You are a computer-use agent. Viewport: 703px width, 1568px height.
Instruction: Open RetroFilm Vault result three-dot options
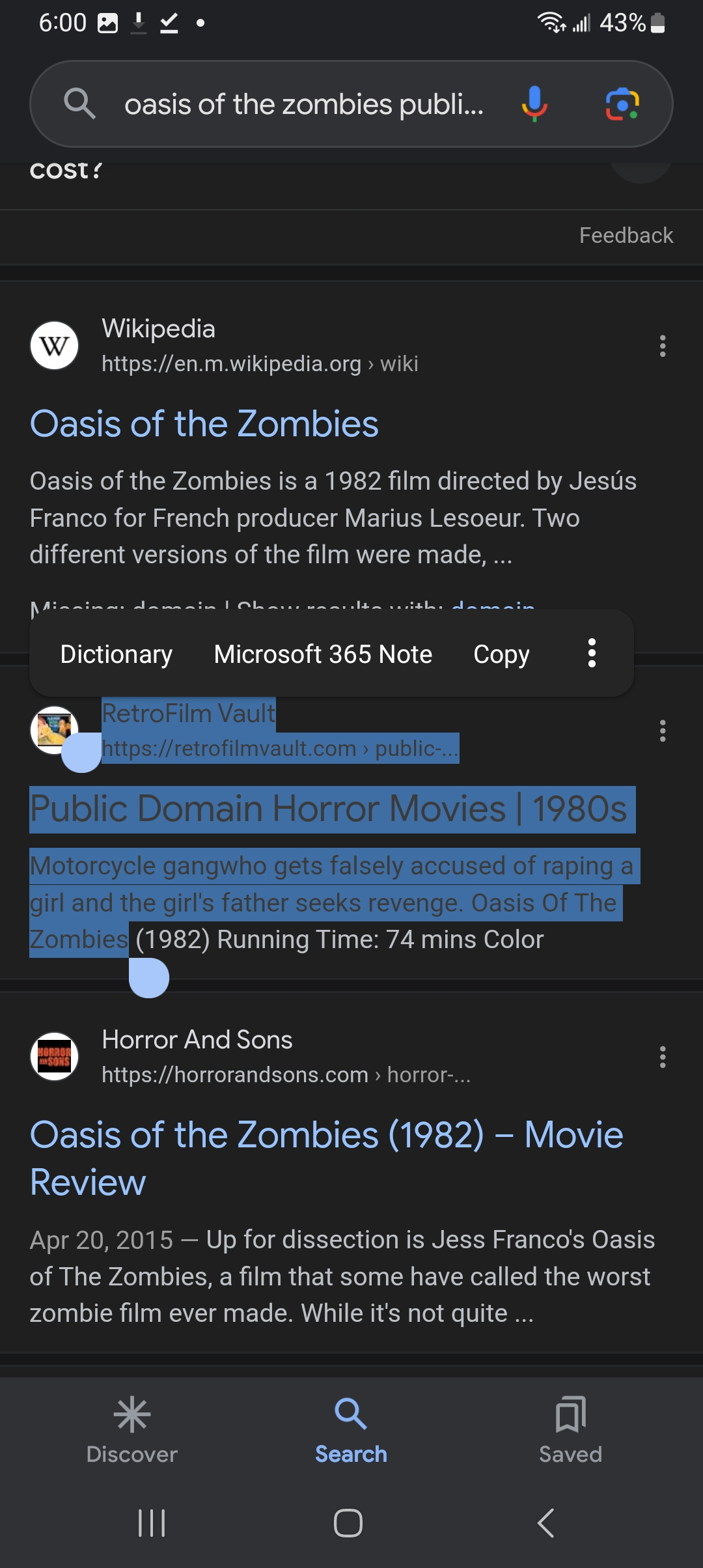tap(663, 731)
